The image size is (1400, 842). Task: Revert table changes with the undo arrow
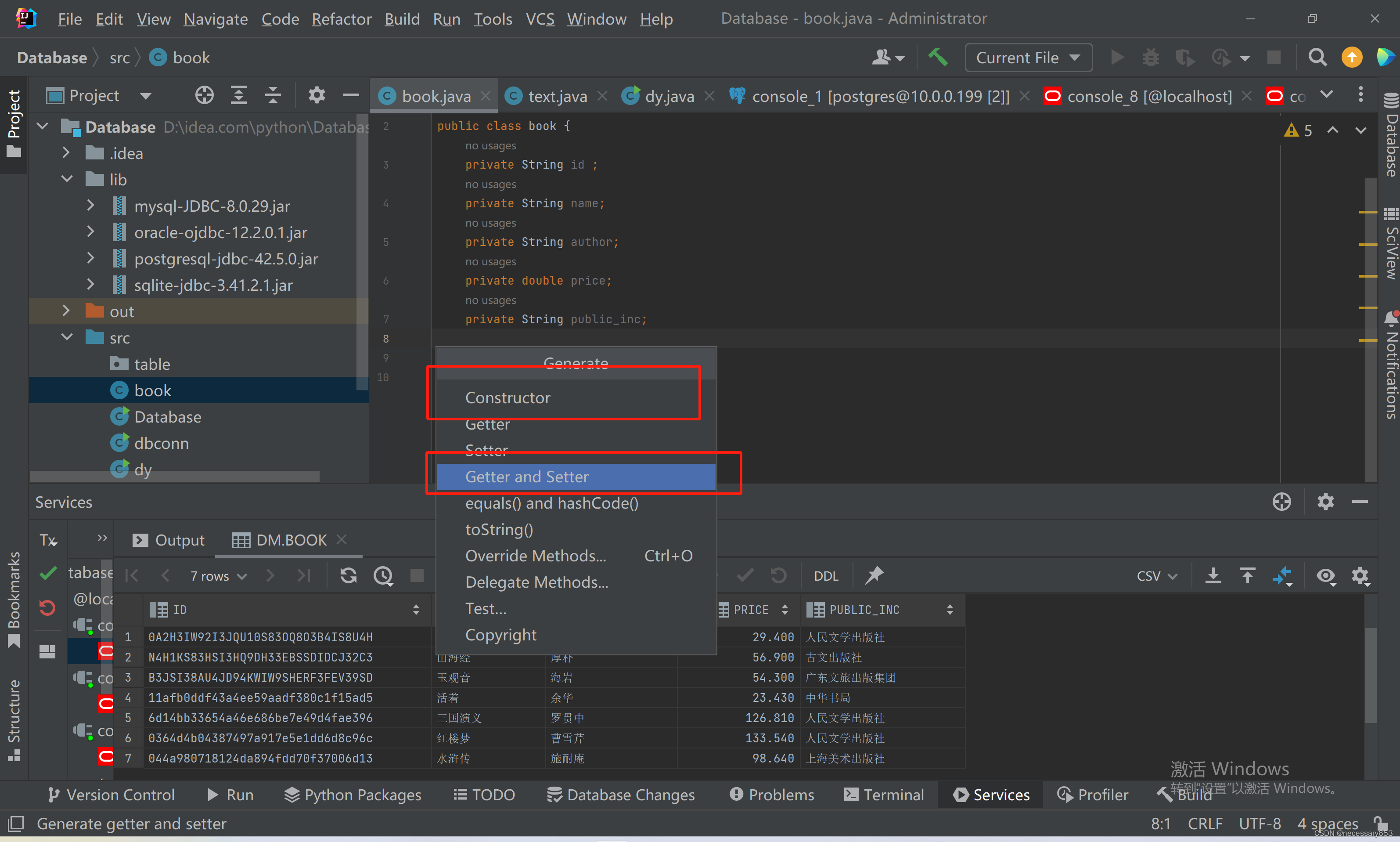777,575
